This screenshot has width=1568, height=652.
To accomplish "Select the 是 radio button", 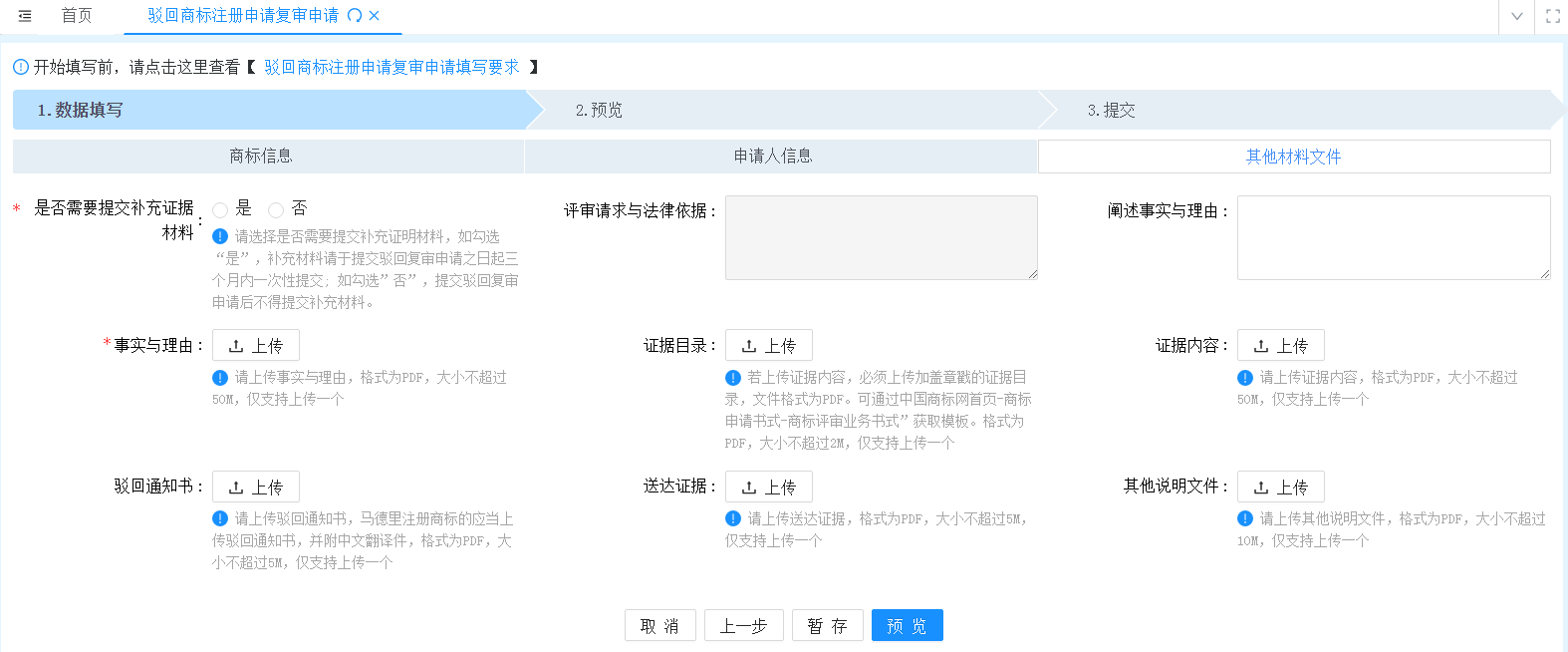I will [x=220, y=210].
